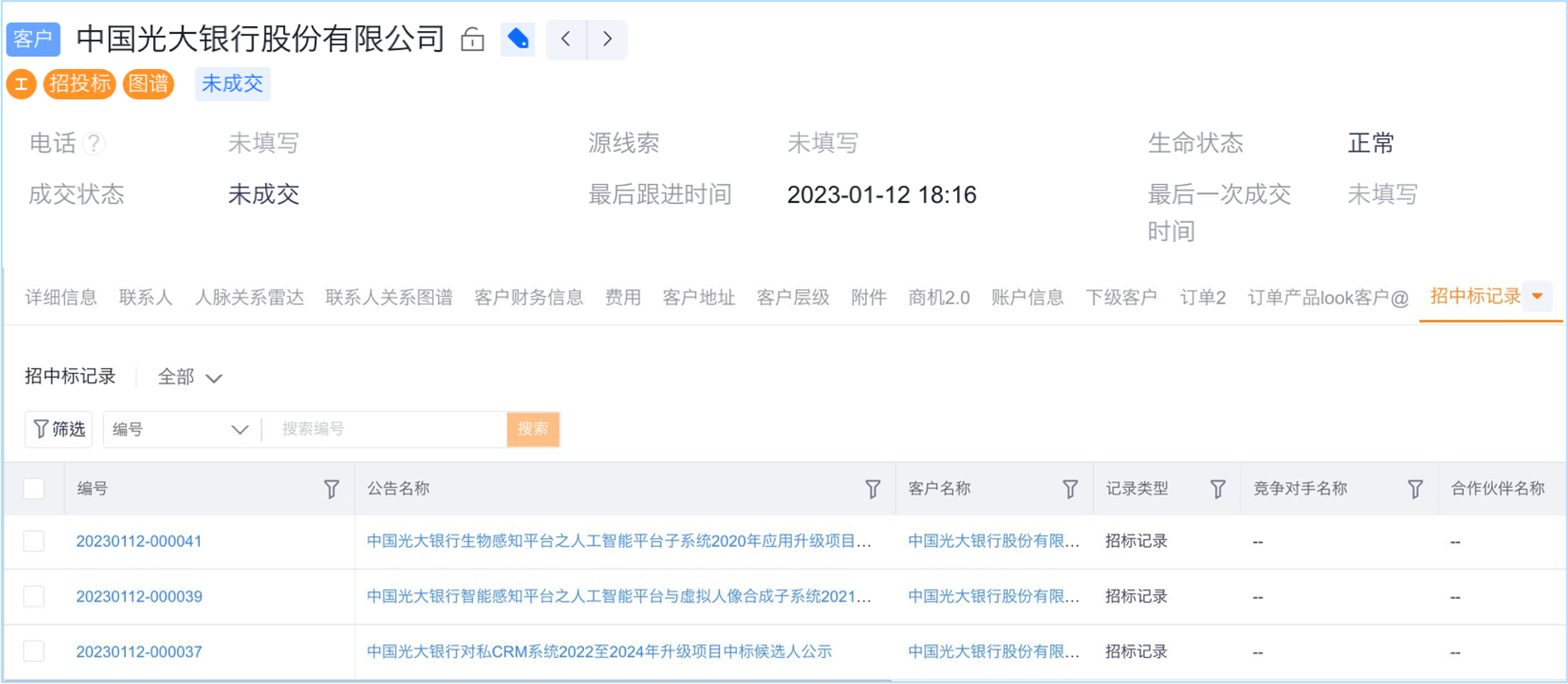The height and width of the screenshot is (684, 1568).
Task: Click the 合作伙伴名称 column header
Action: click(x=1498, y=489)
